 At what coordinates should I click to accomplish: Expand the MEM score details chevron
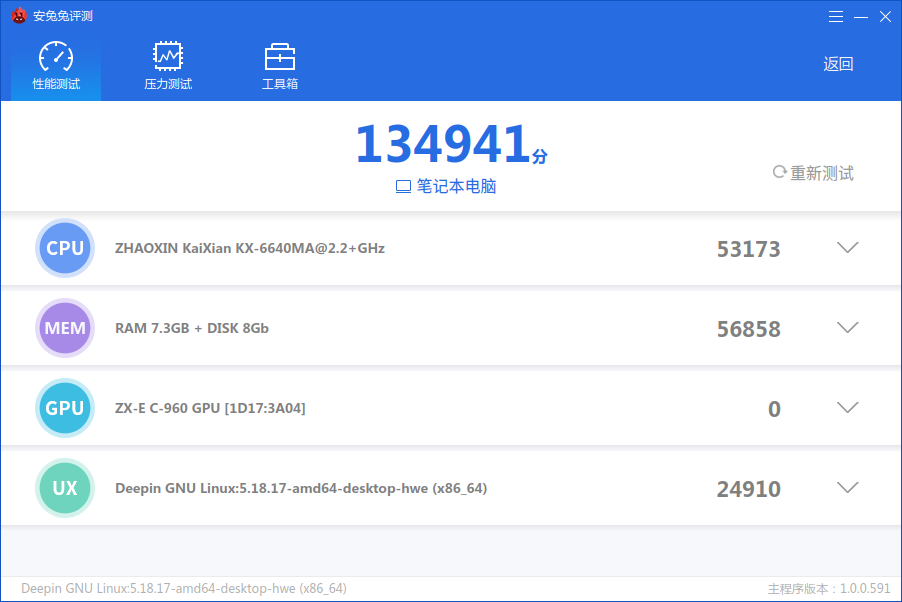click(847, 328)
